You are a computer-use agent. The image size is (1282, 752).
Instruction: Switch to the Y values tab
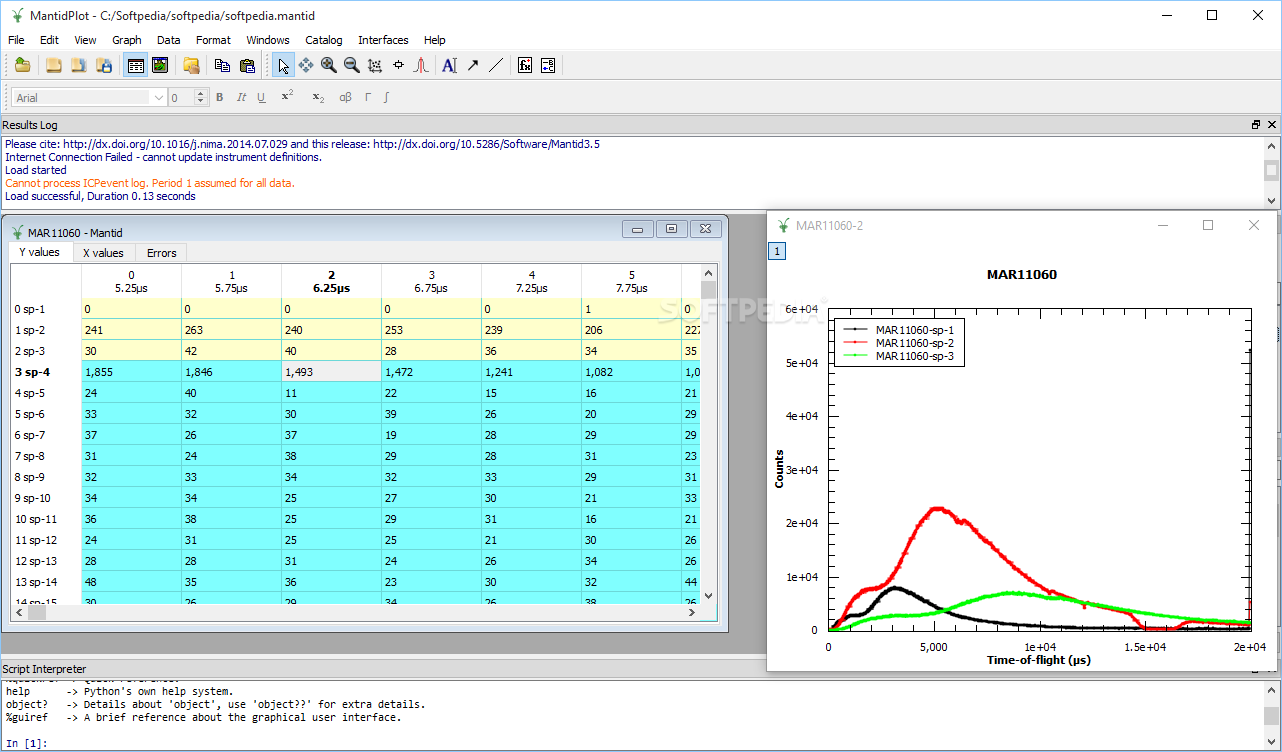point(42,253)
